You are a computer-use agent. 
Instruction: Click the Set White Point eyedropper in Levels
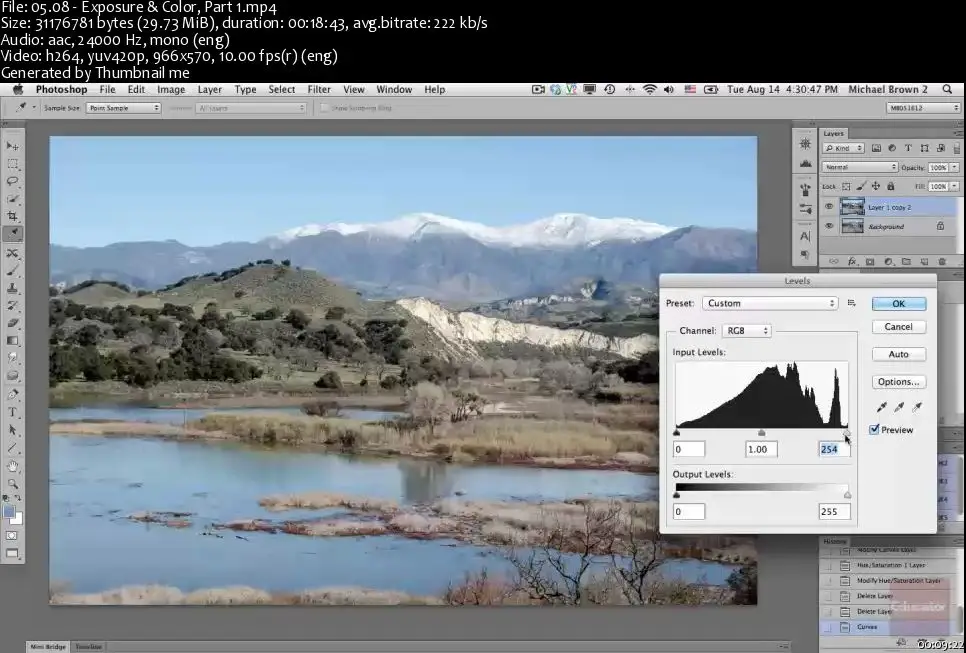point(917,407)
